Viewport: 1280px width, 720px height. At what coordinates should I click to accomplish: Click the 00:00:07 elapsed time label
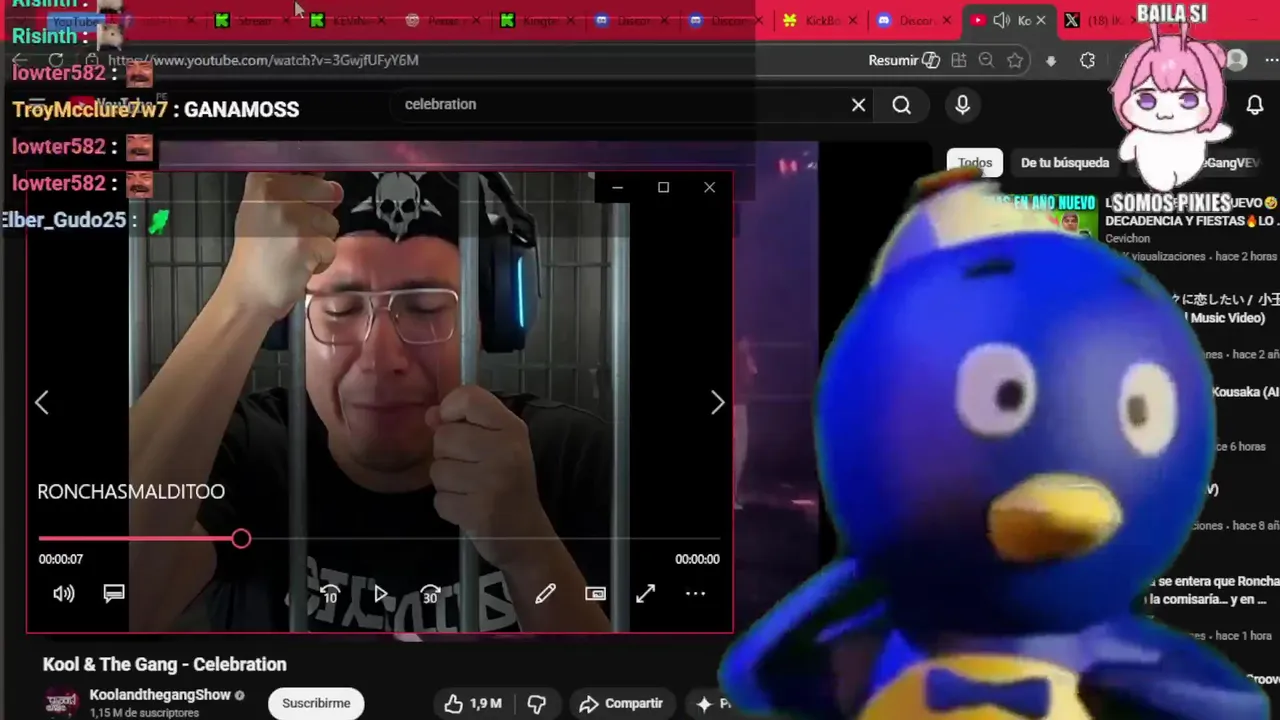coord(61,559)
